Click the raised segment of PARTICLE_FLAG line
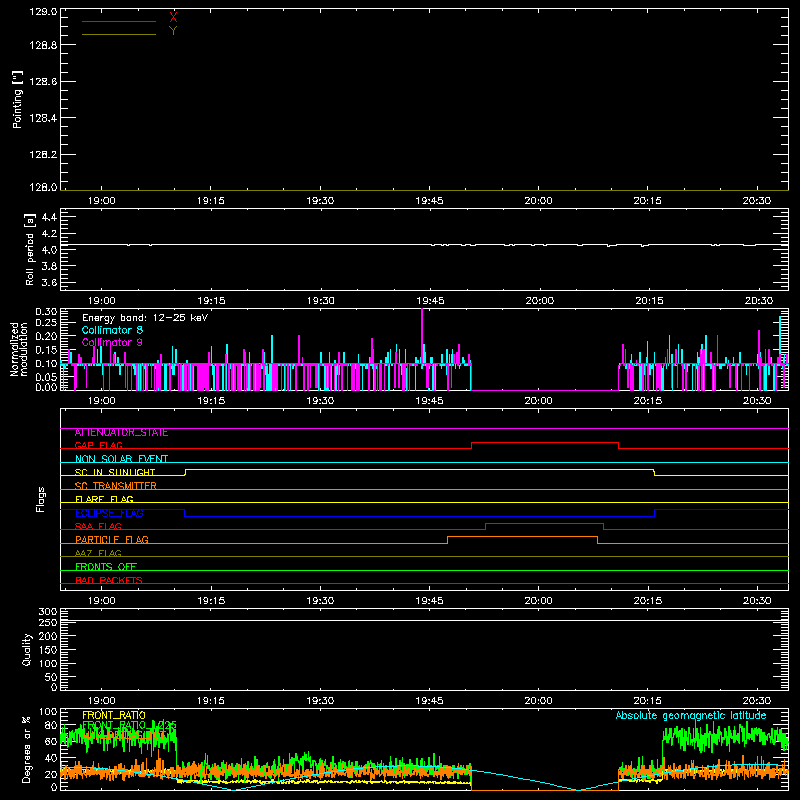The height and width of the screenshot is (800, 800). pyautogui.click(x=522, y=537)
